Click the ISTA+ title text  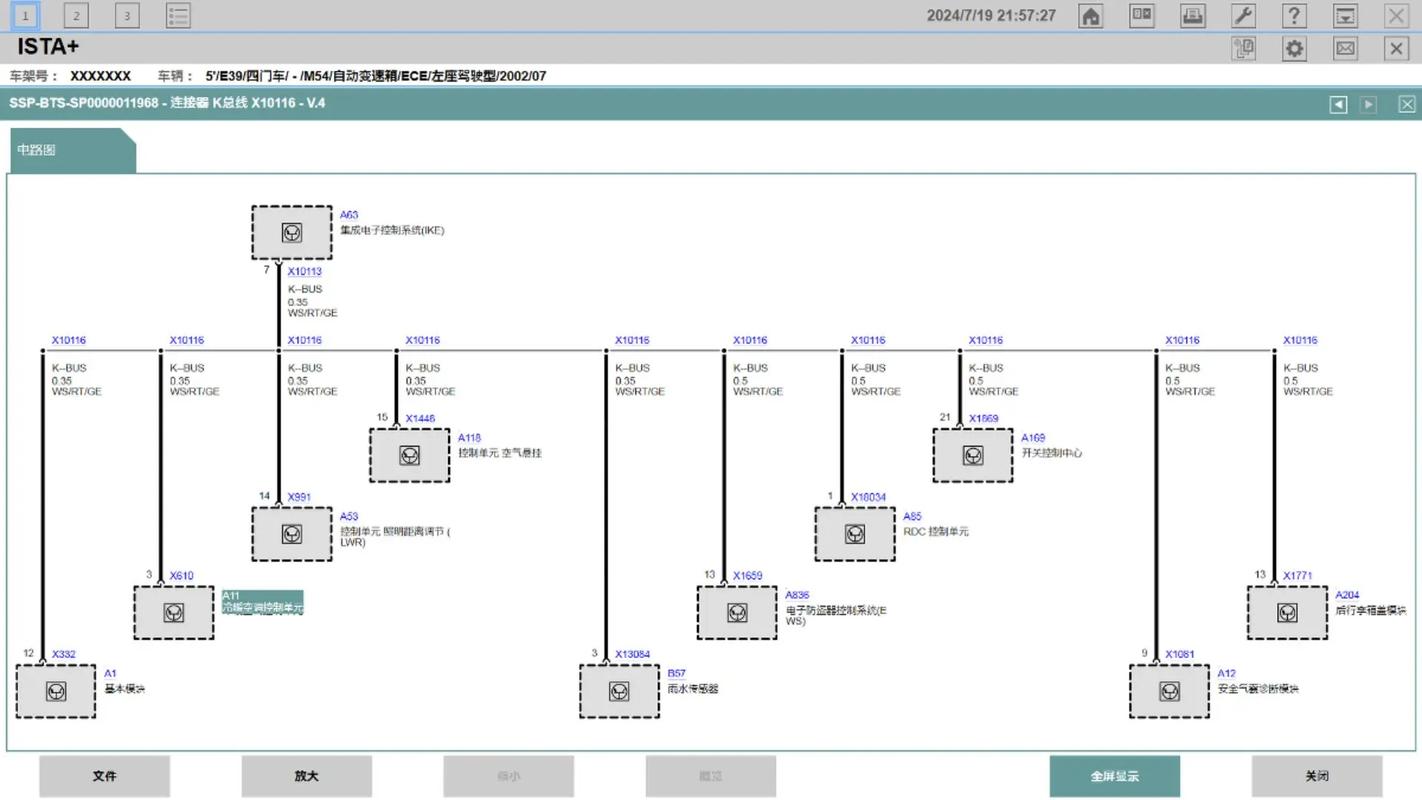tap(48, 47)
